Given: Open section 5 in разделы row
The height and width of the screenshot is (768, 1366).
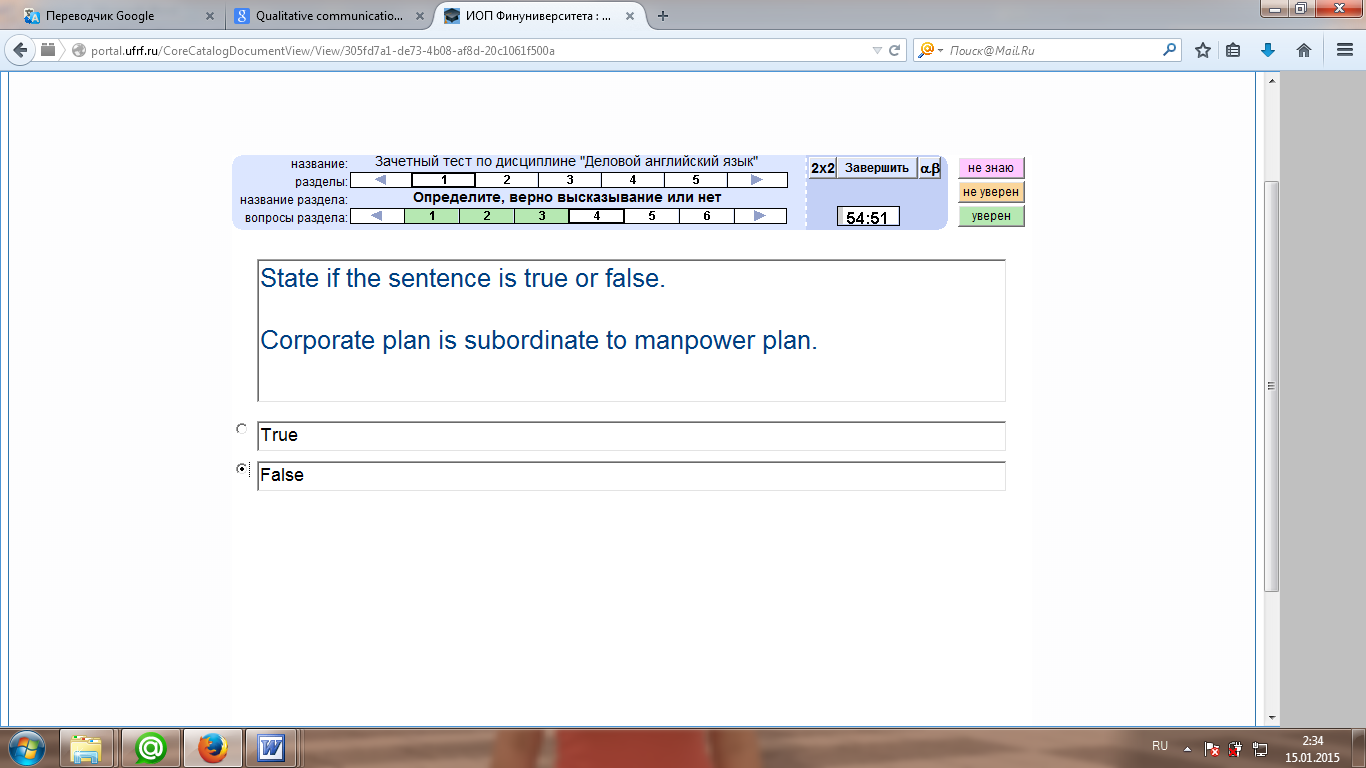Looking at the screenshot, I should point(695,180).
